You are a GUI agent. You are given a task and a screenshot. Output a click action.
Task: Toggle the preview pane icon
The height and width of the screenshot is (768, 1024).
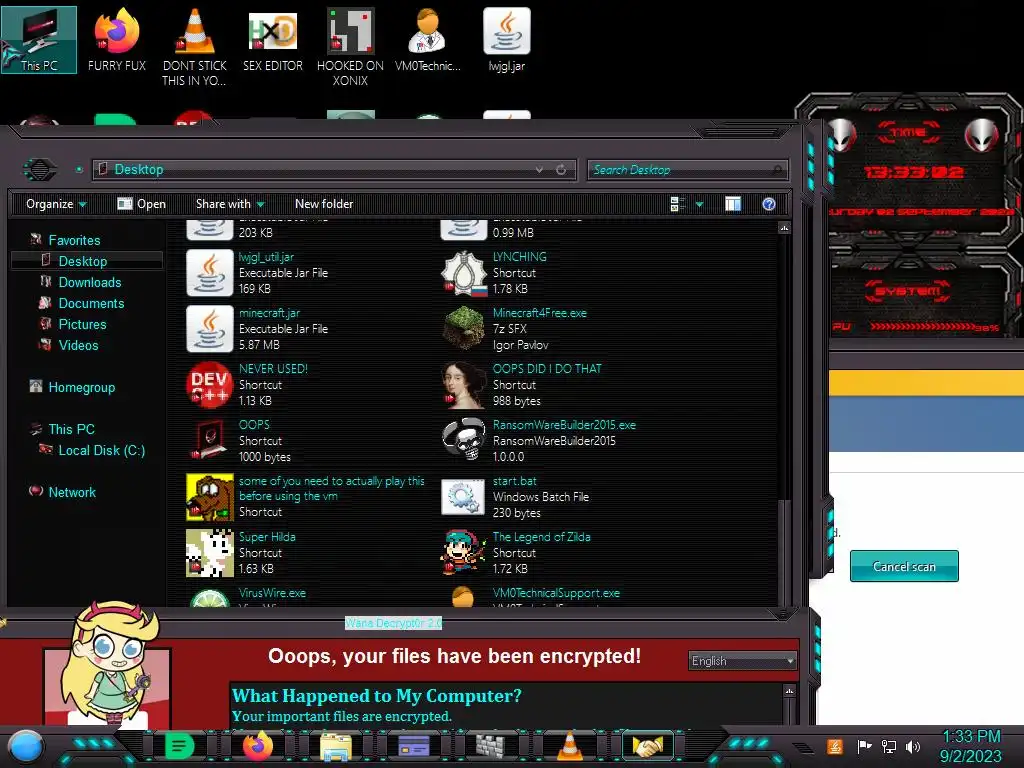(x=733, y=204)
